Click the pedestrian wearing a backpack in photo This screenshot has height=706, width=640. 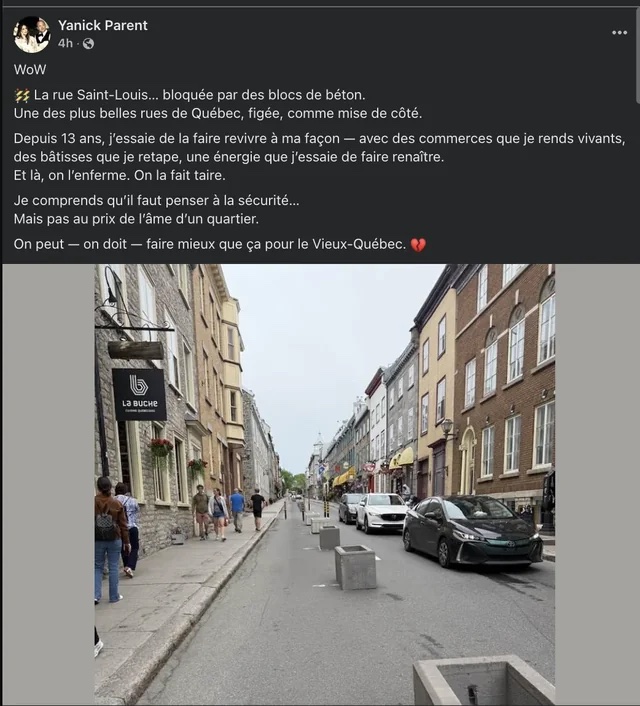tap(109, 540)
